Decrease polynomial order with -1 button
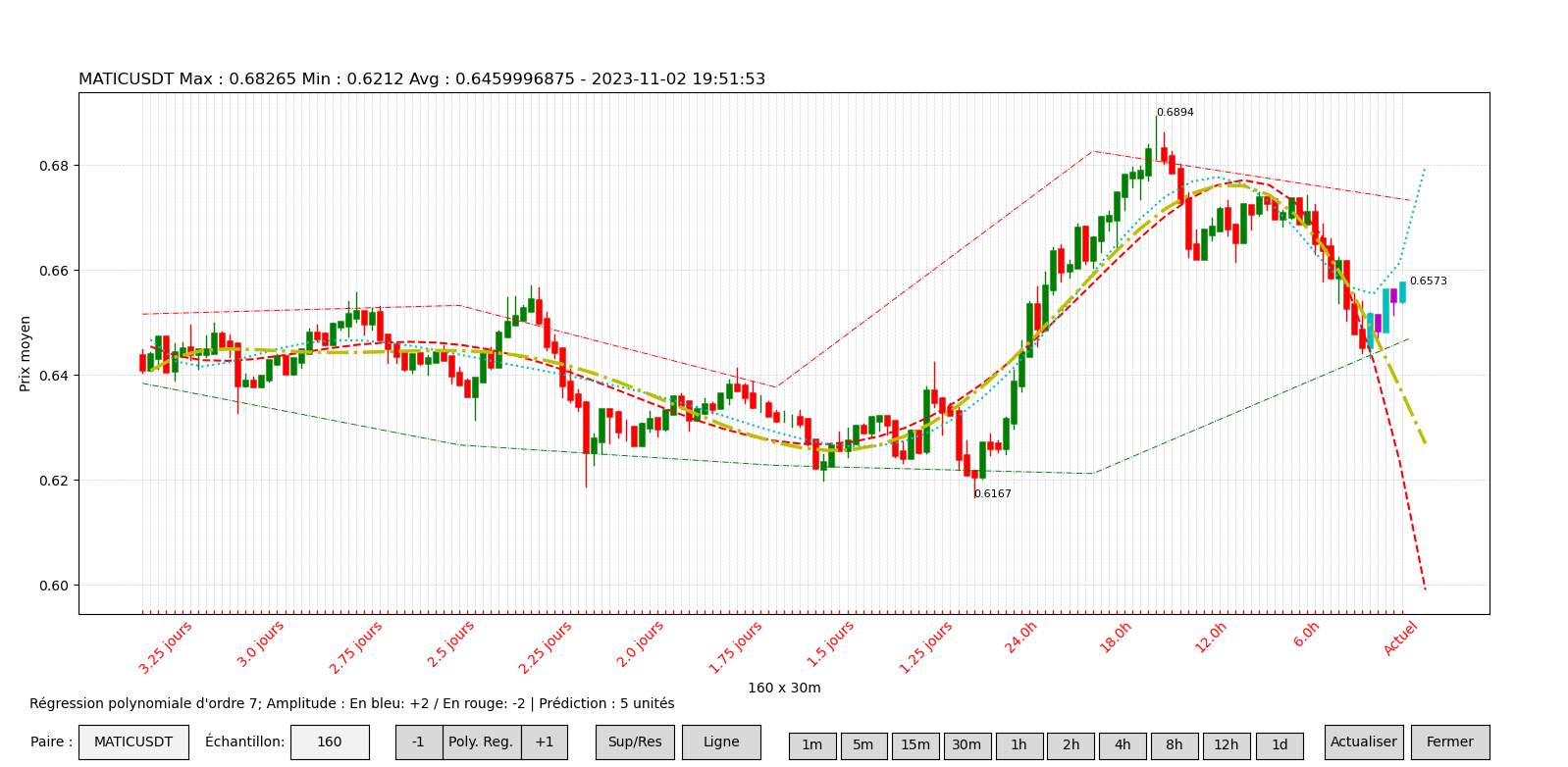This screenshot has width=1568, height=767. tap(419, 742)
